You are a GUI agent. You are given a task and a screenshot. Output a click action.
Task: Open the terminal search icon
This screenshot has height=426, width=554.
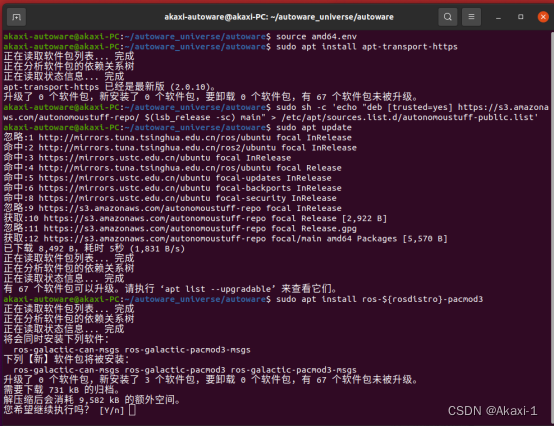tap(448, 17)
